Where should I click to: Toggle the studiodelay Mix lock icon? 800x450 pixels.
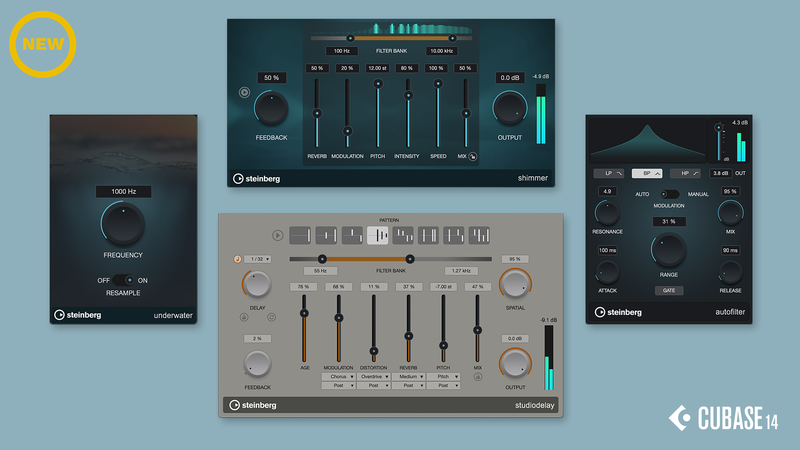pos(478,377)
